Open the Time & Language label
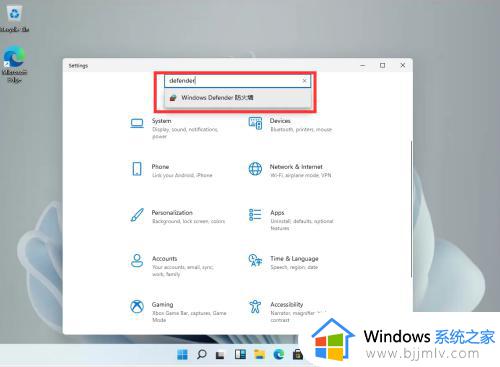The height and width of the screenshot is (367, 500). point(294,259)
